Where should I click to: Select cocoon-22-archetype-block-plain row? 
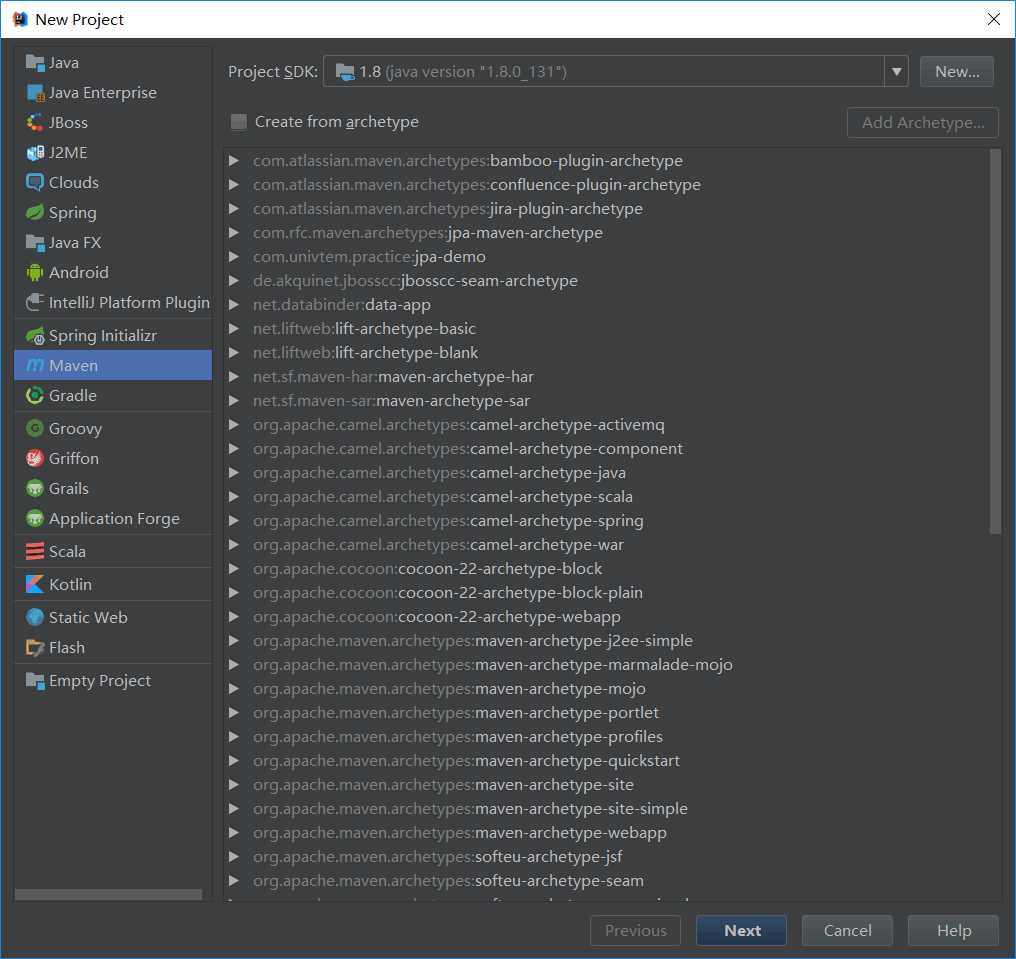[x=606, y=592]
